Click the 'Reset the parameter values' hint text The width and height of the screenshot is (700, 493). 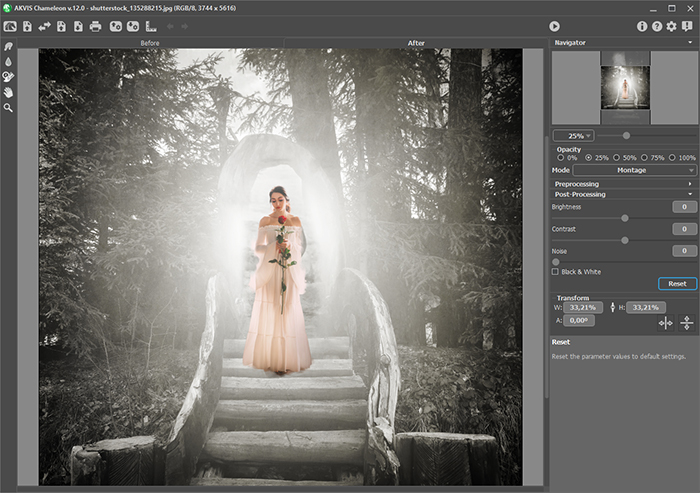point(618,356)
